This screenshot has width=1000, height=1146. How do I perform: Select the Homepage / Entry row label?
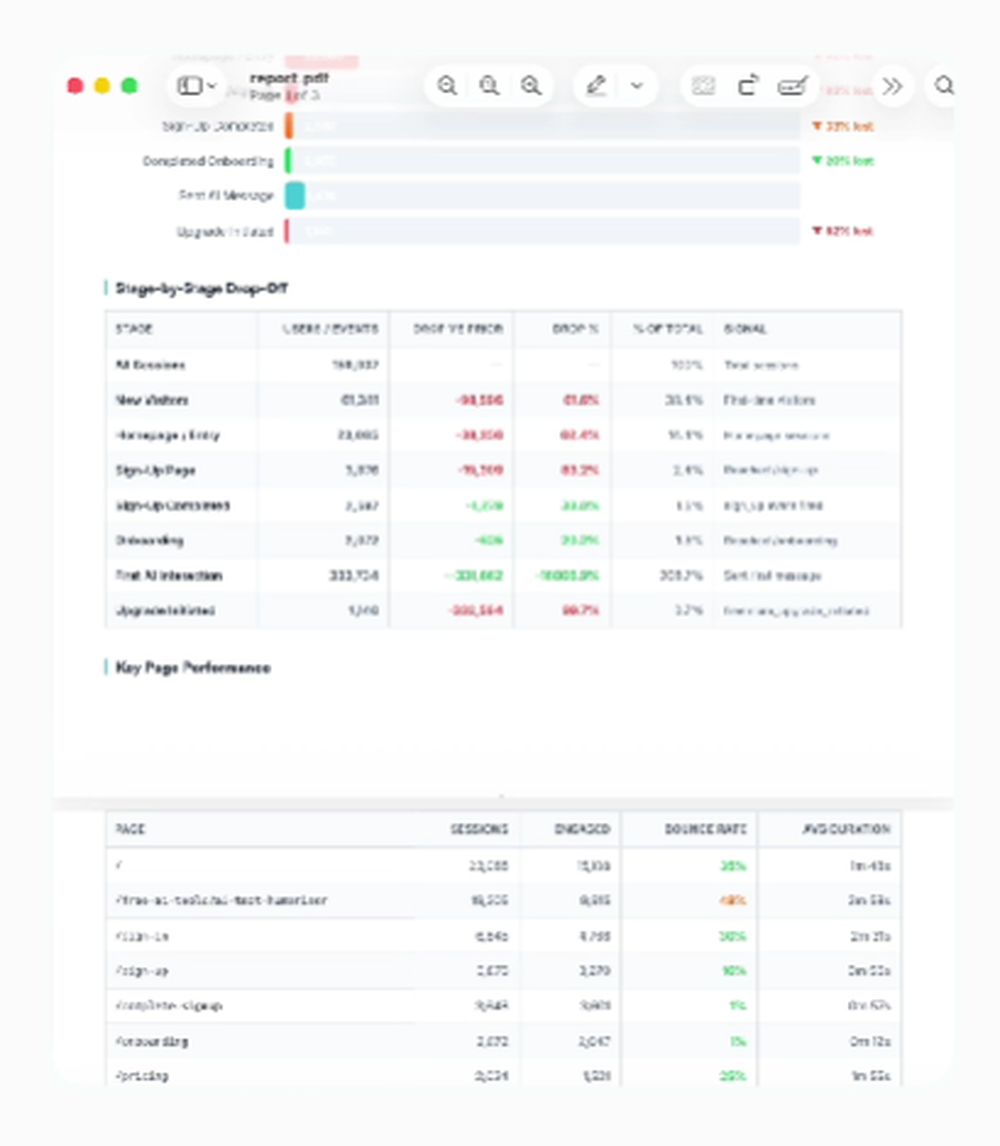click(x=167, y=435)
